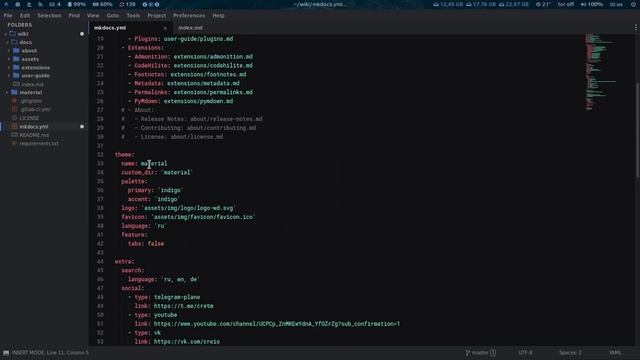640x360 pixels.
Task: Click the memory 60% indicator
Action: click(x=102, y=4)
